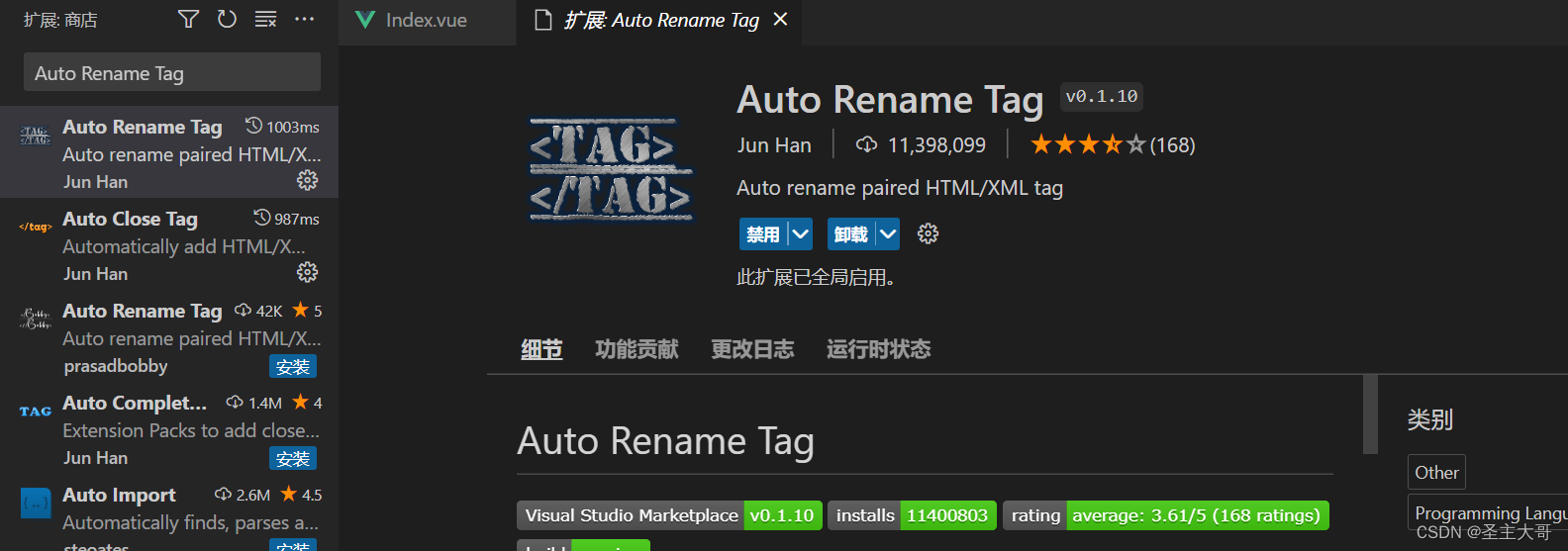Click the v0.1.10 version label
Viewport: 1568px width, 551px height.
tap(1102, 96)
